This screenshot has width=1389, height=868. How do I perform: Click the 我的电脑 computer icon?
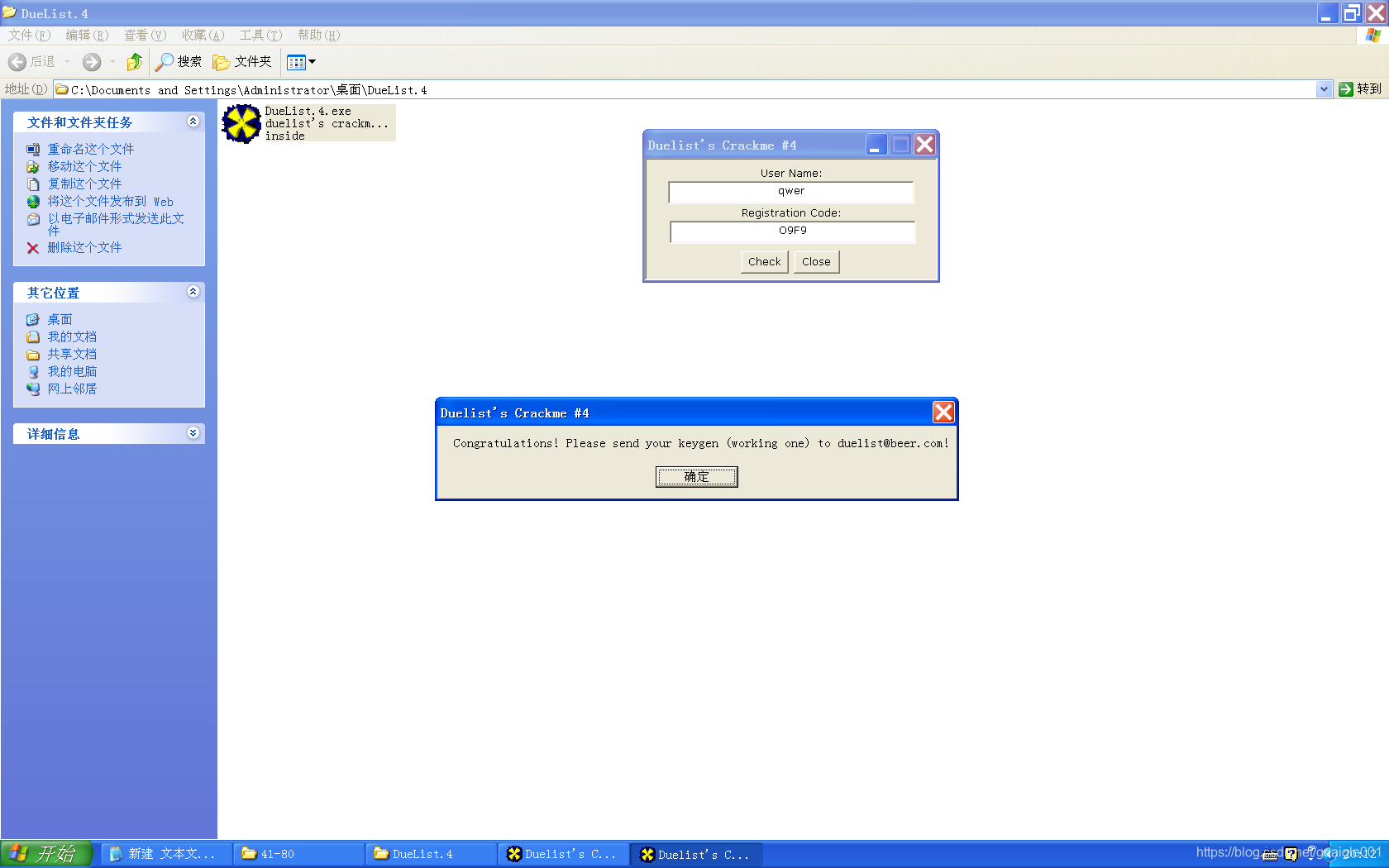pyautogui.click(x=33, y=372)
